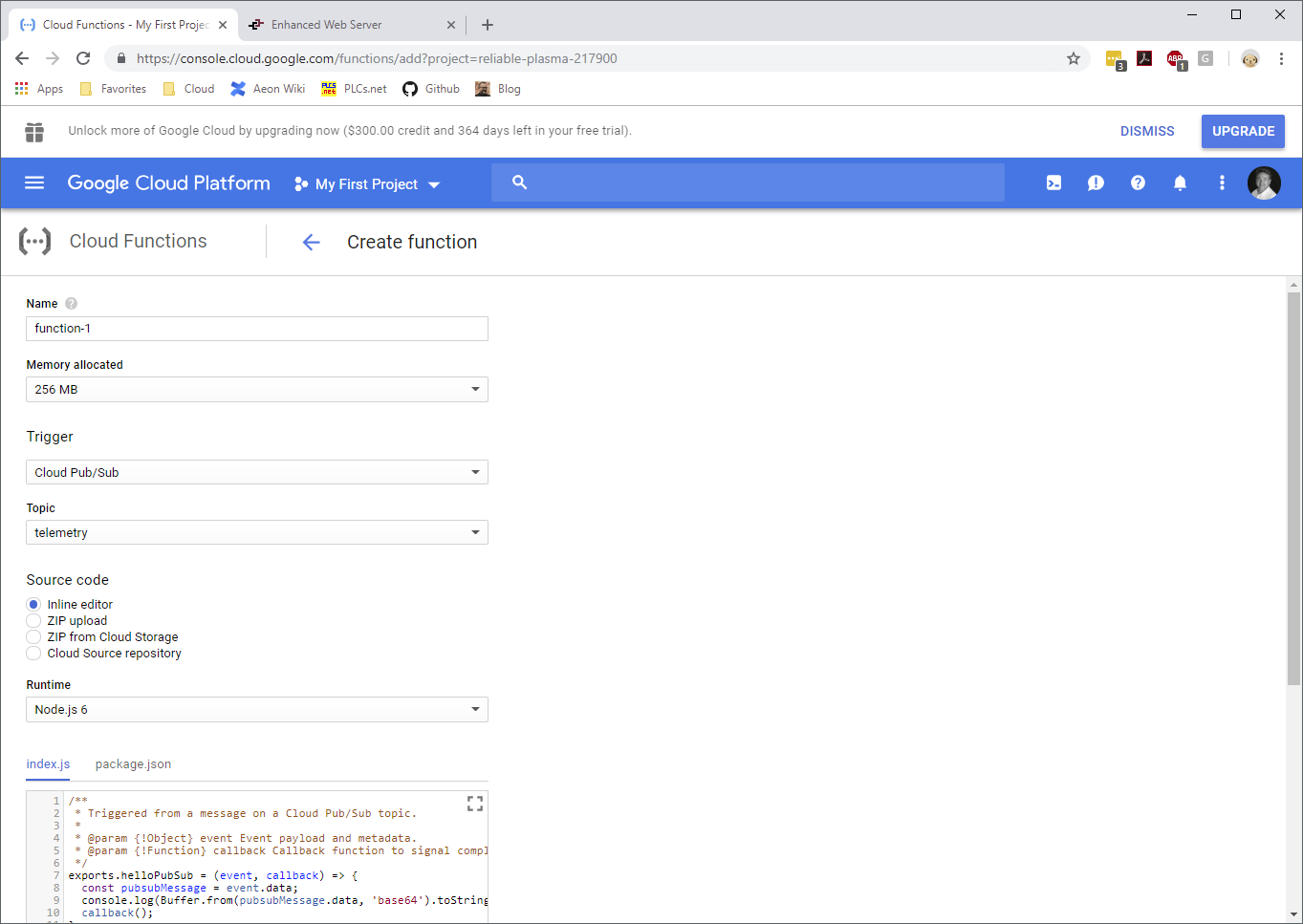Screen dimensions: 1303x924
Task: Click the Cloud Functions heading text
Action: [138, 241]
